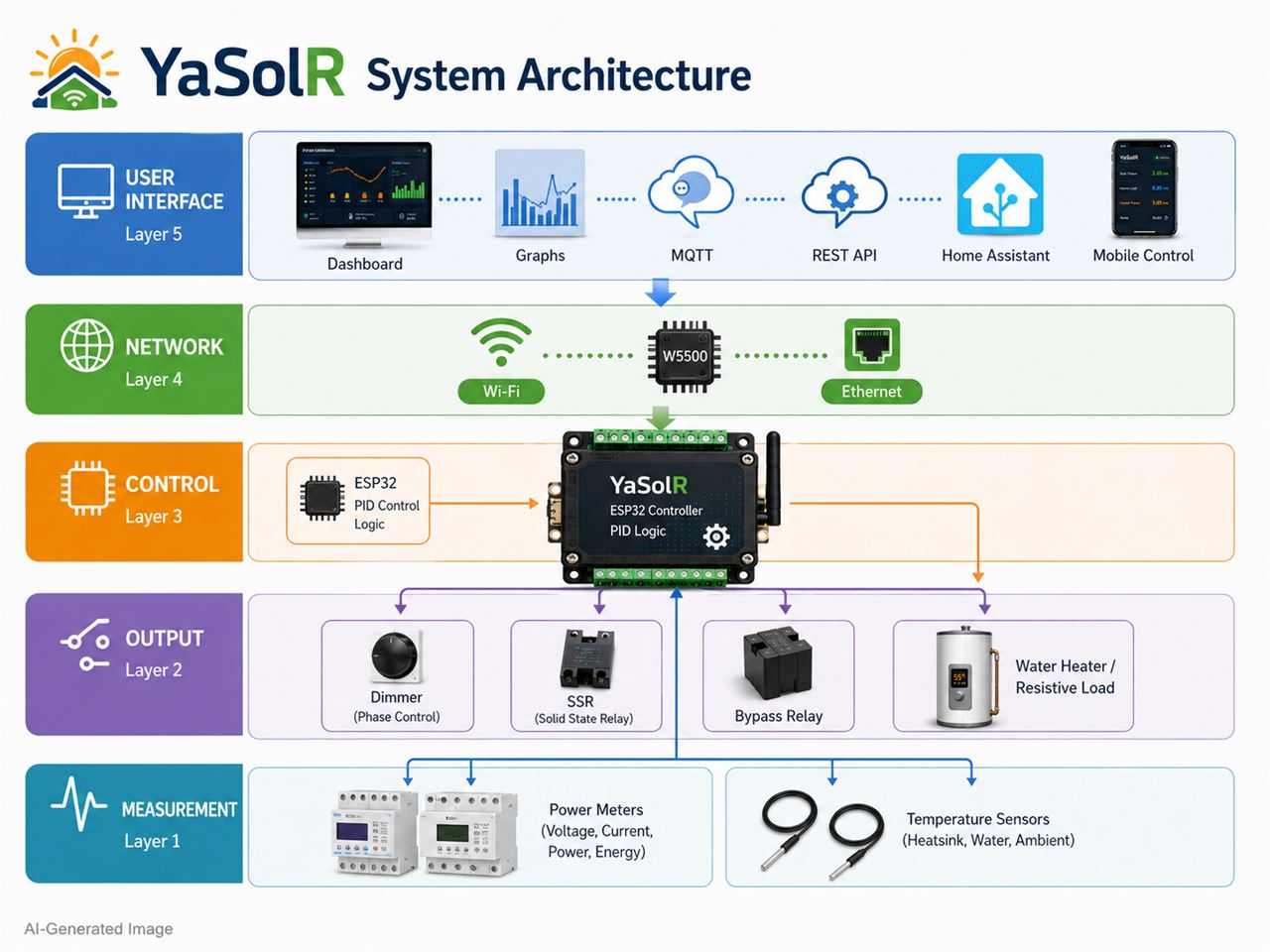Select the power meters device image

425,832
